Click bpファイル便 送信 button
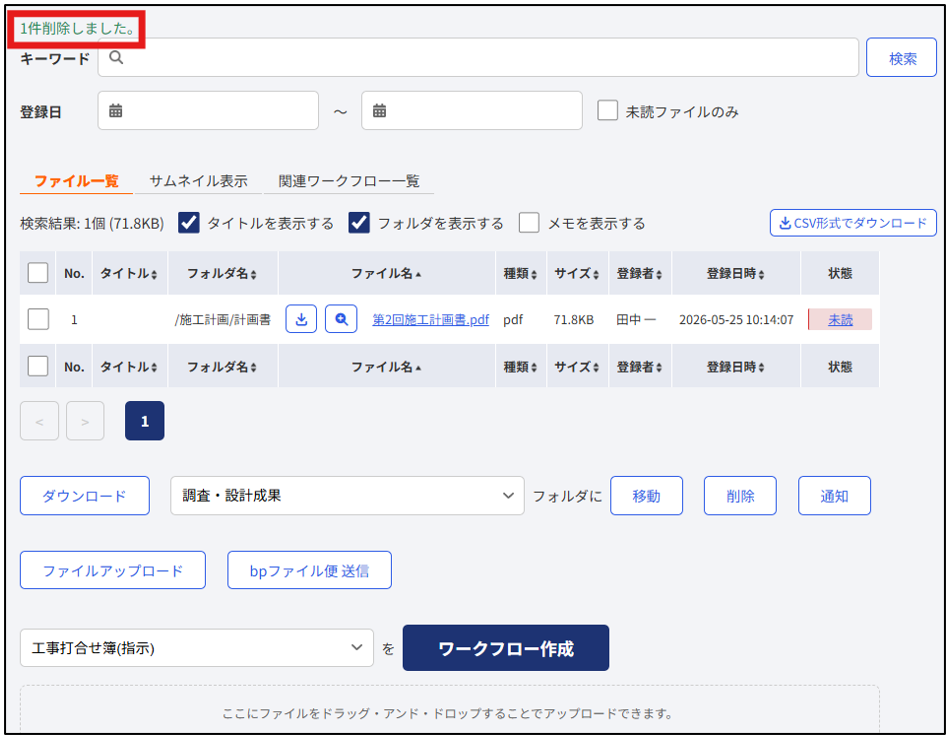950x736 pixels. [x=310, y=570]
